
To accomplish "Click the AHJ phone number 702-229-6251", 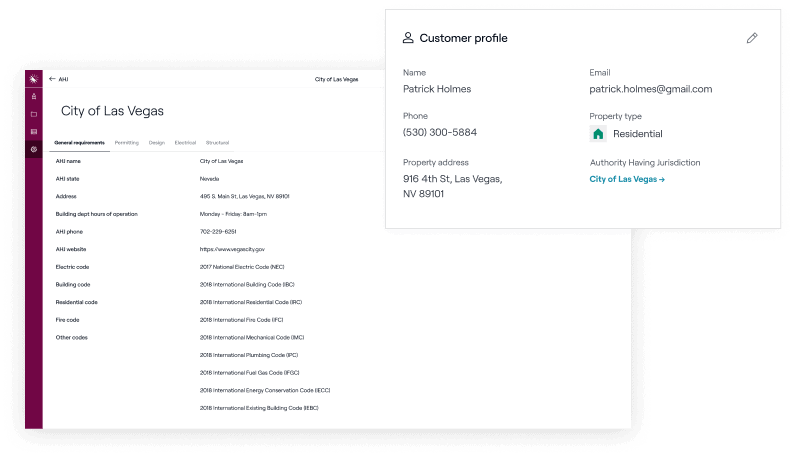I will [x=218, y=231].
